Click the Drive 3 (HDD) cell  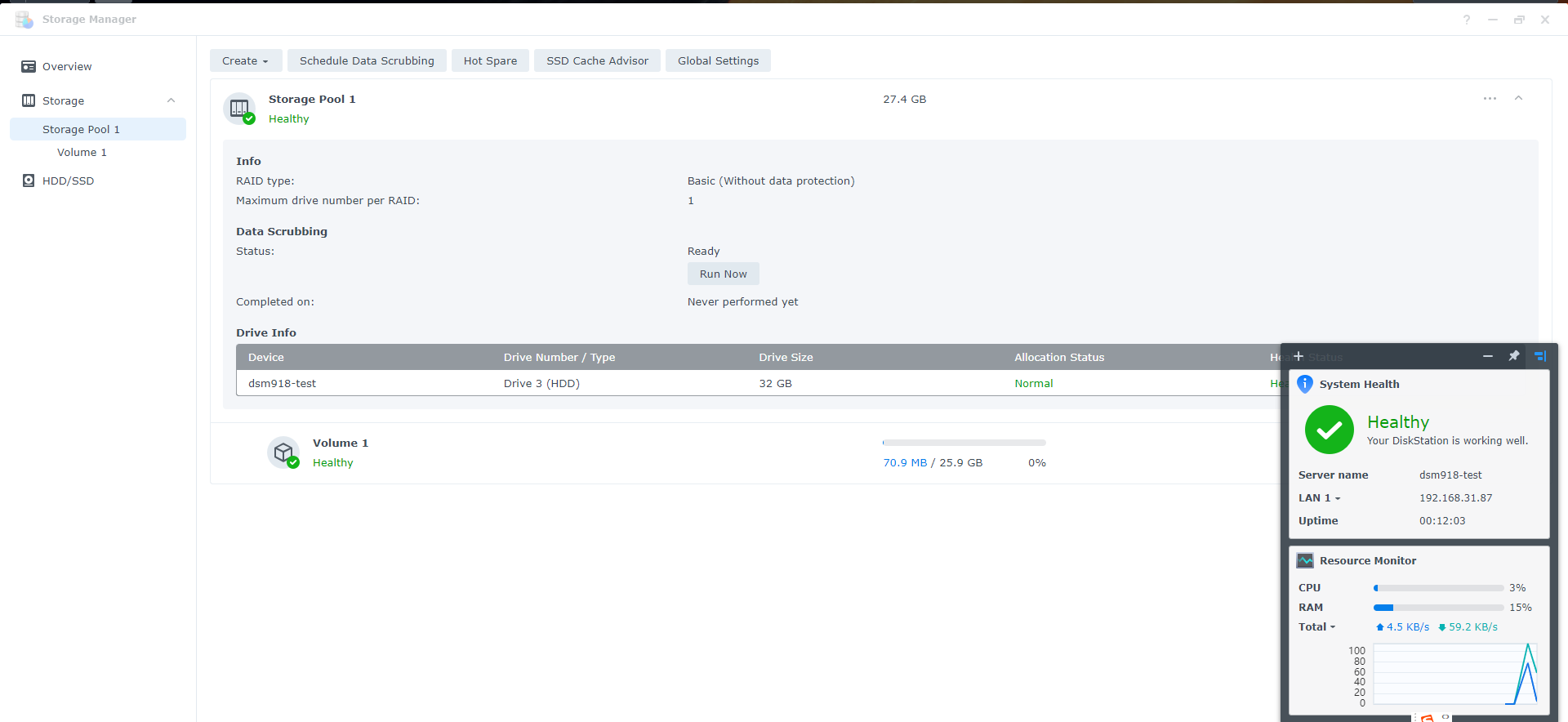tap(541, 383)
